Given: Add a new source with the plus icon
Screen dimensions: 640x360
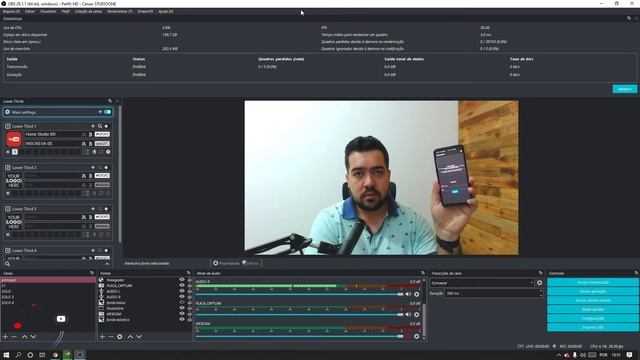Looking at the screenshot, I should [102, 337].
